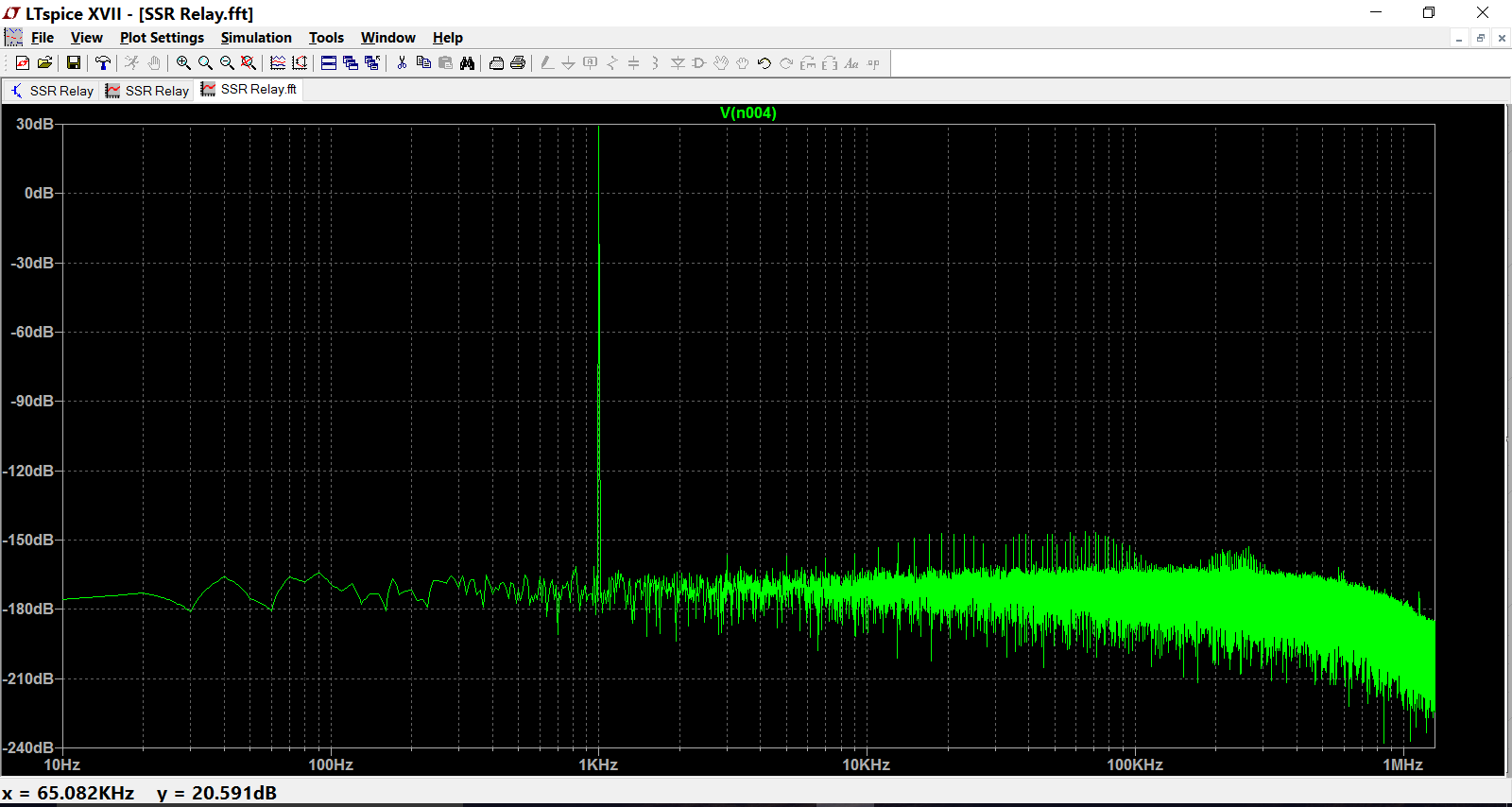This screenshot has width=1512, height=807.
Task: Click the Zoom Out magnifier with minus
Action: tap(227, 63)
